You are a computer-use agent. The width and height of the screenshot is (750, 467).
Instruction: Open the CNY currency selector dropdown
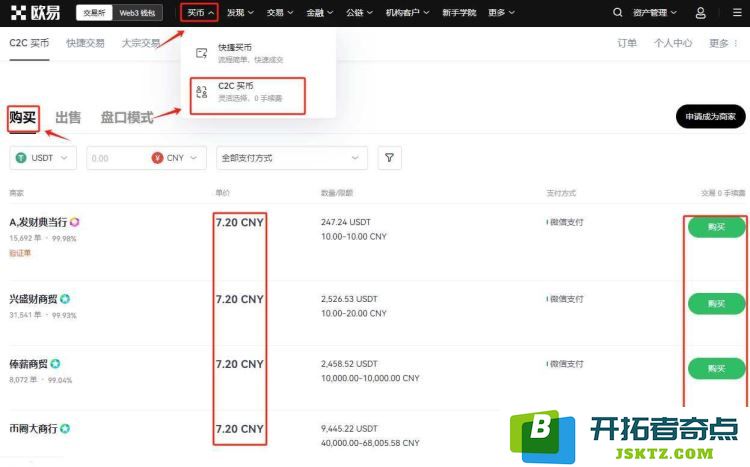click(x=175, y=158)
